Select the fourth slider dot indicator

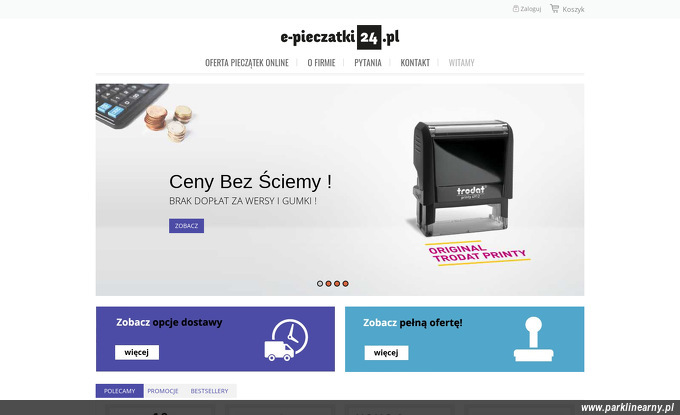pyautogui.click(x=346, y=284)
